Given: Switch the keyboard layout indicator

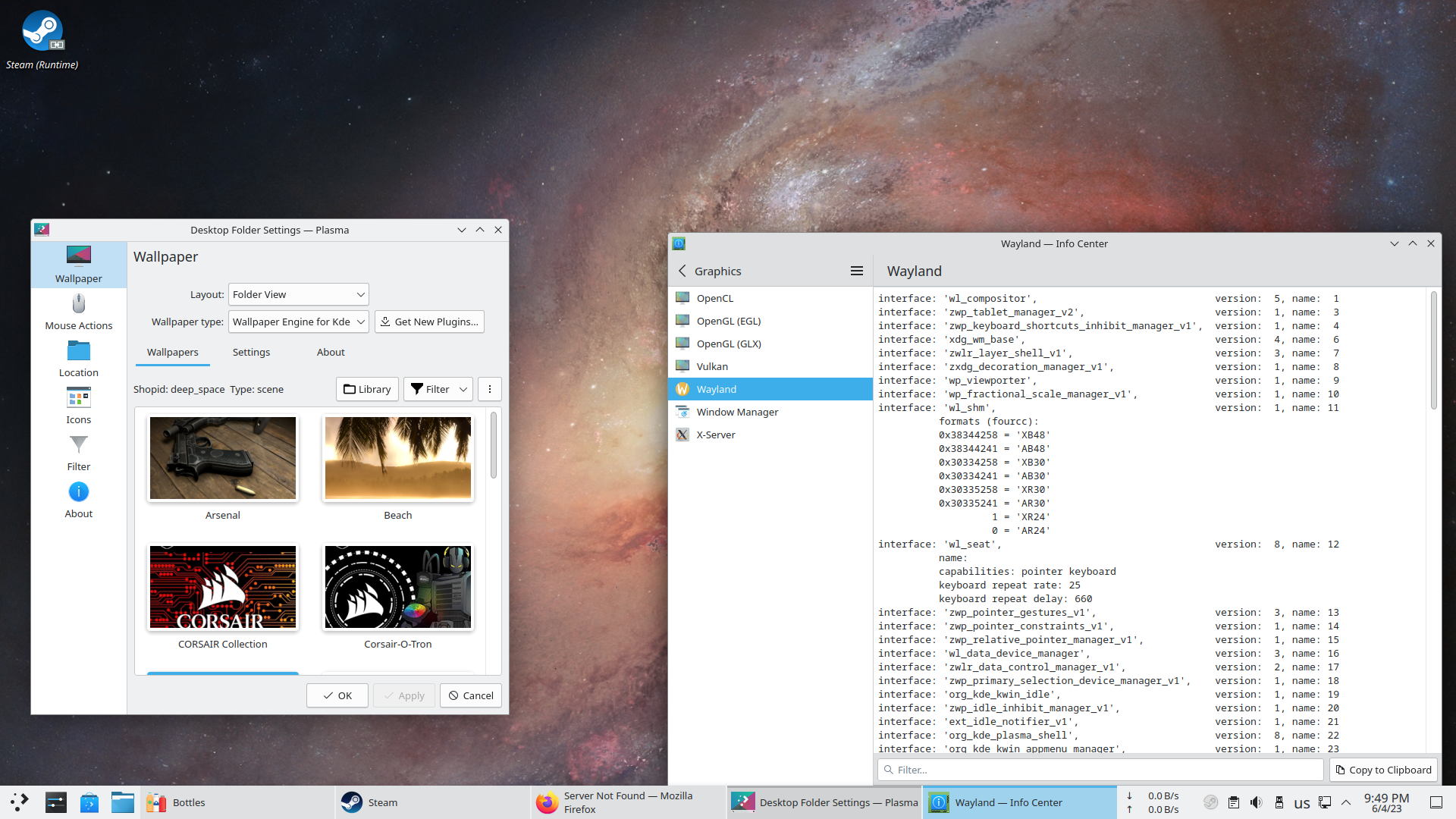Looking at the screenshot, I should click(1302, 802).
